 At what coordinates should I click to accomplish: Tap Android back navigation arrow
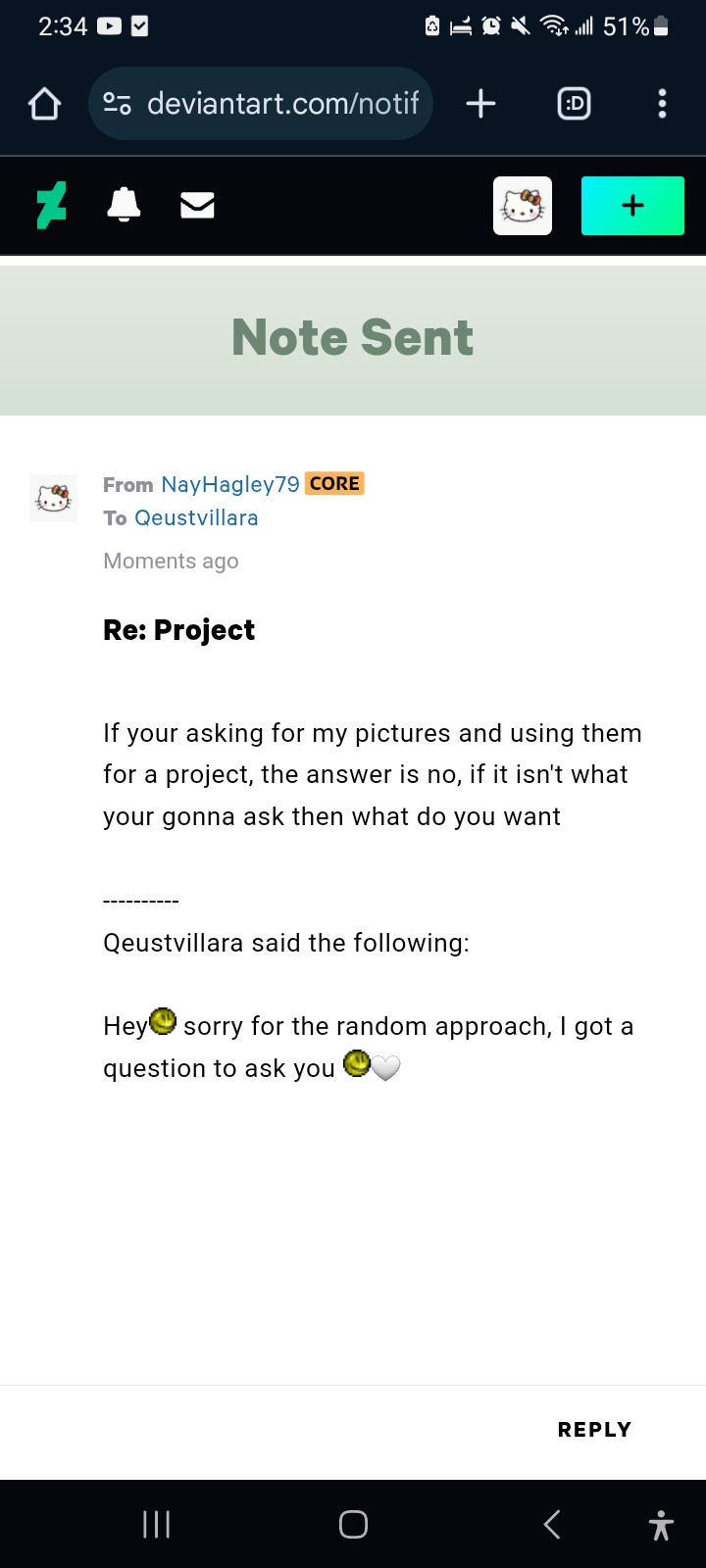pos(552,1524)
